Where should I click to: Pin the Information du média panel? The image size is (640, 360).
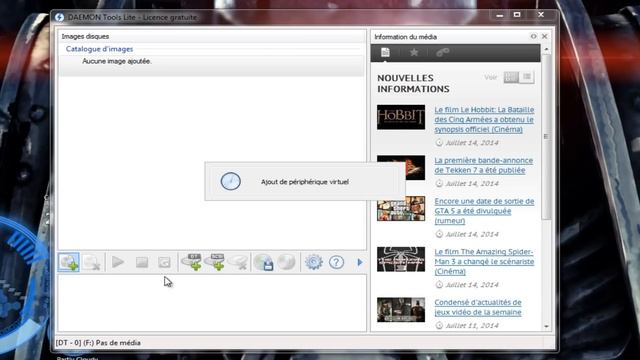tap(533, 36)
